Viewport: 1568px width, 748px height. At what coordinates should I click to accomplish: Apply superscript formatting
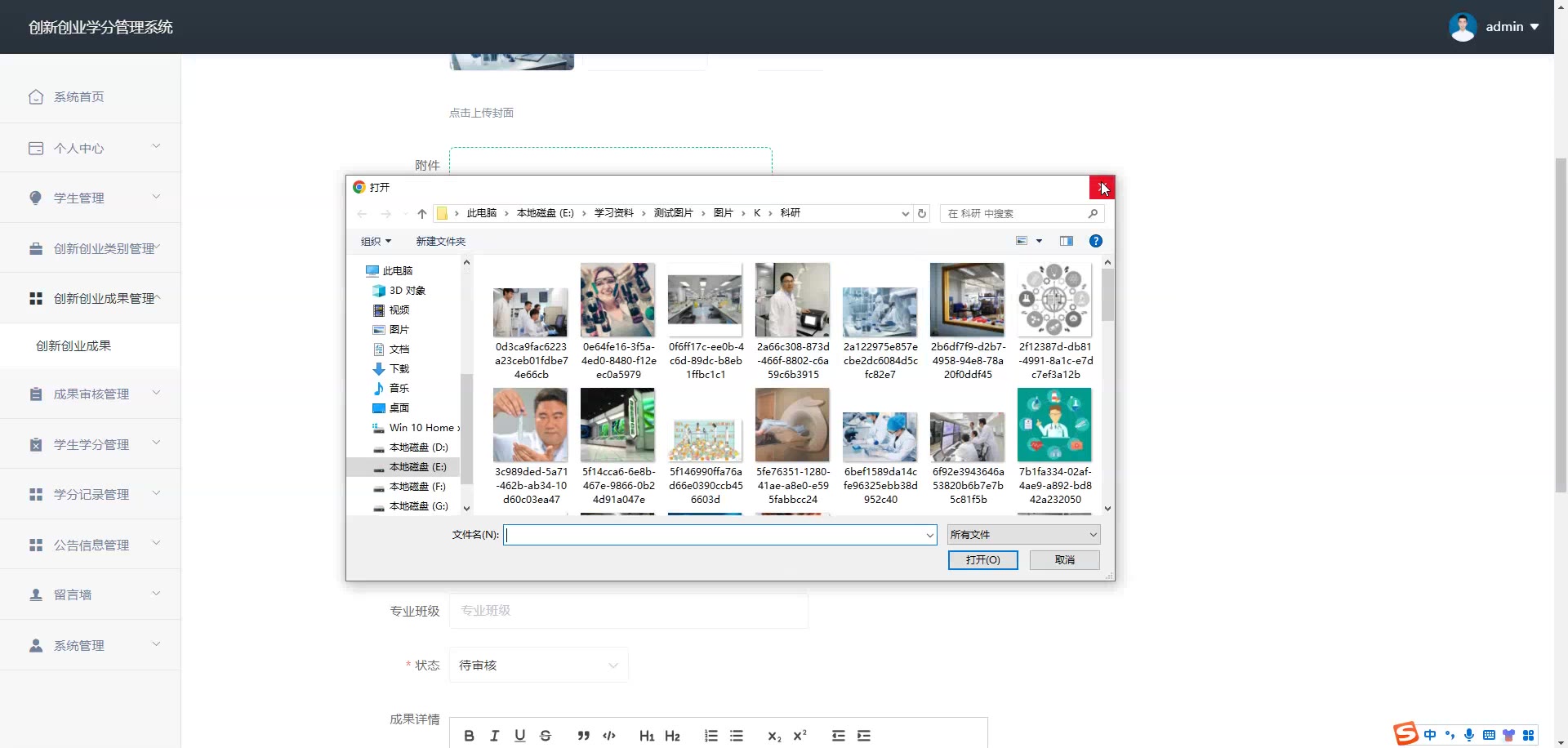[800, 736]
